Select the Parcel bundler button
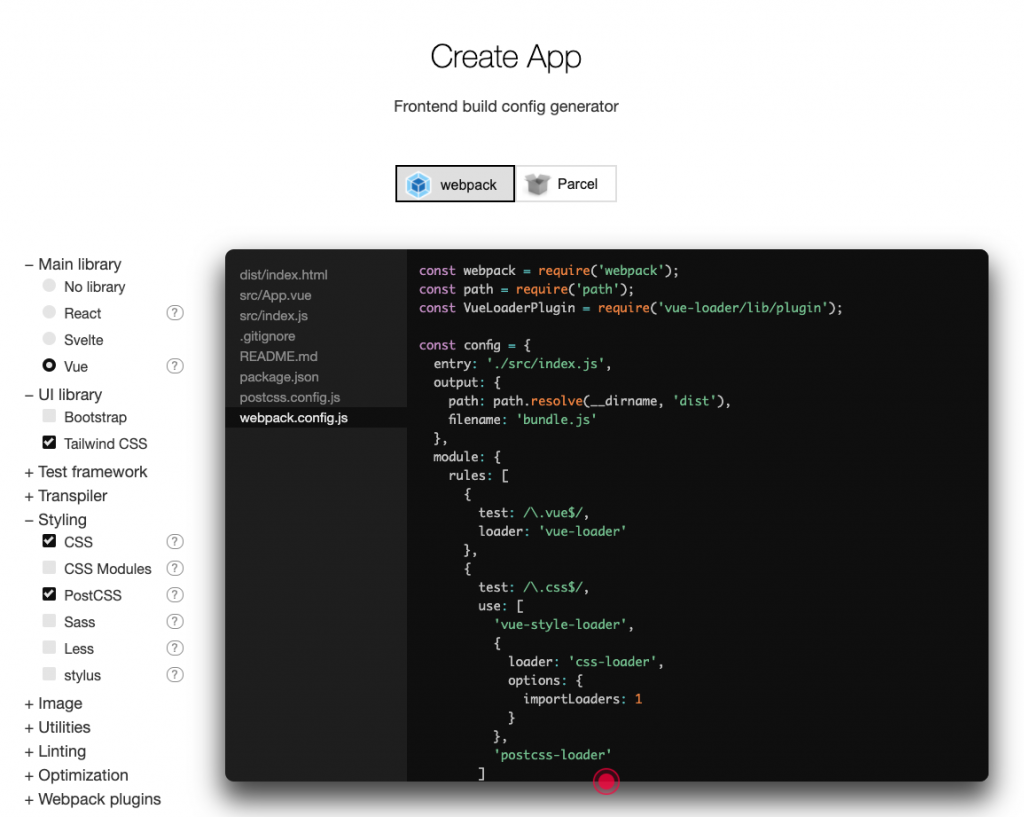The image size is (1024, 817). click(566, 184)
